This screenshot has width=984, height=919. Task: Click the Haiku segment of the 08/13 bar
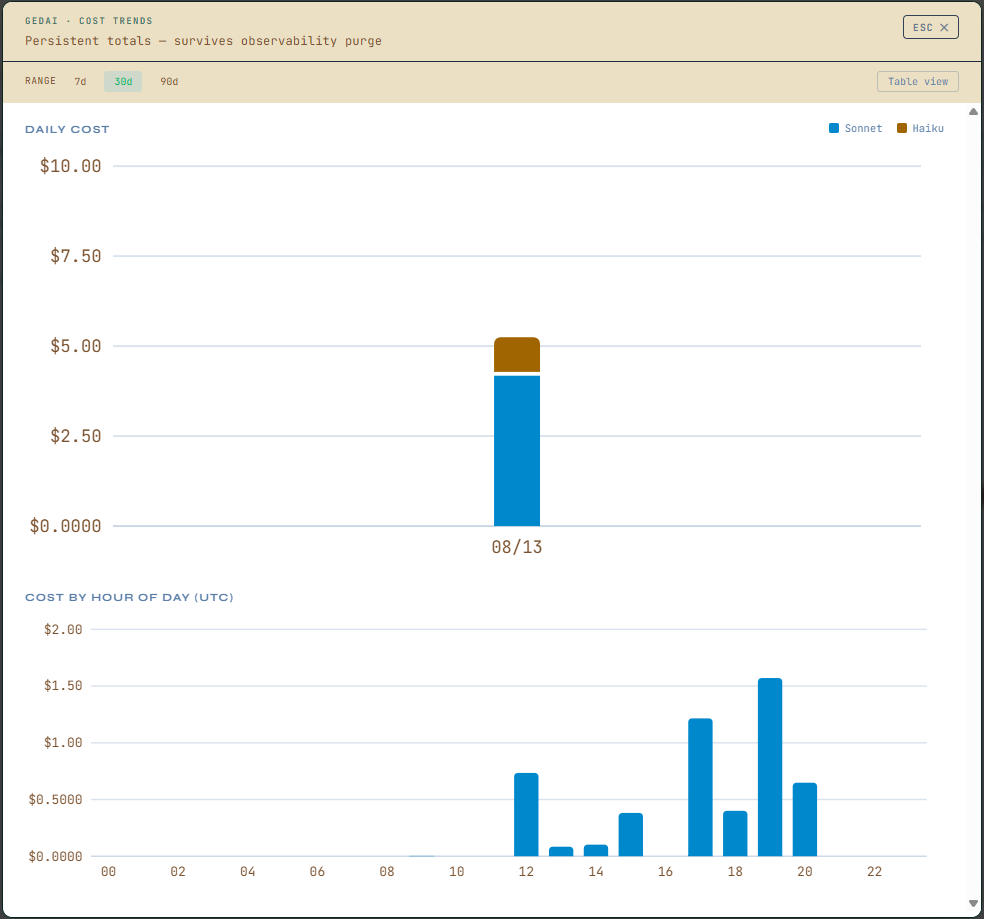pos(516,355)
